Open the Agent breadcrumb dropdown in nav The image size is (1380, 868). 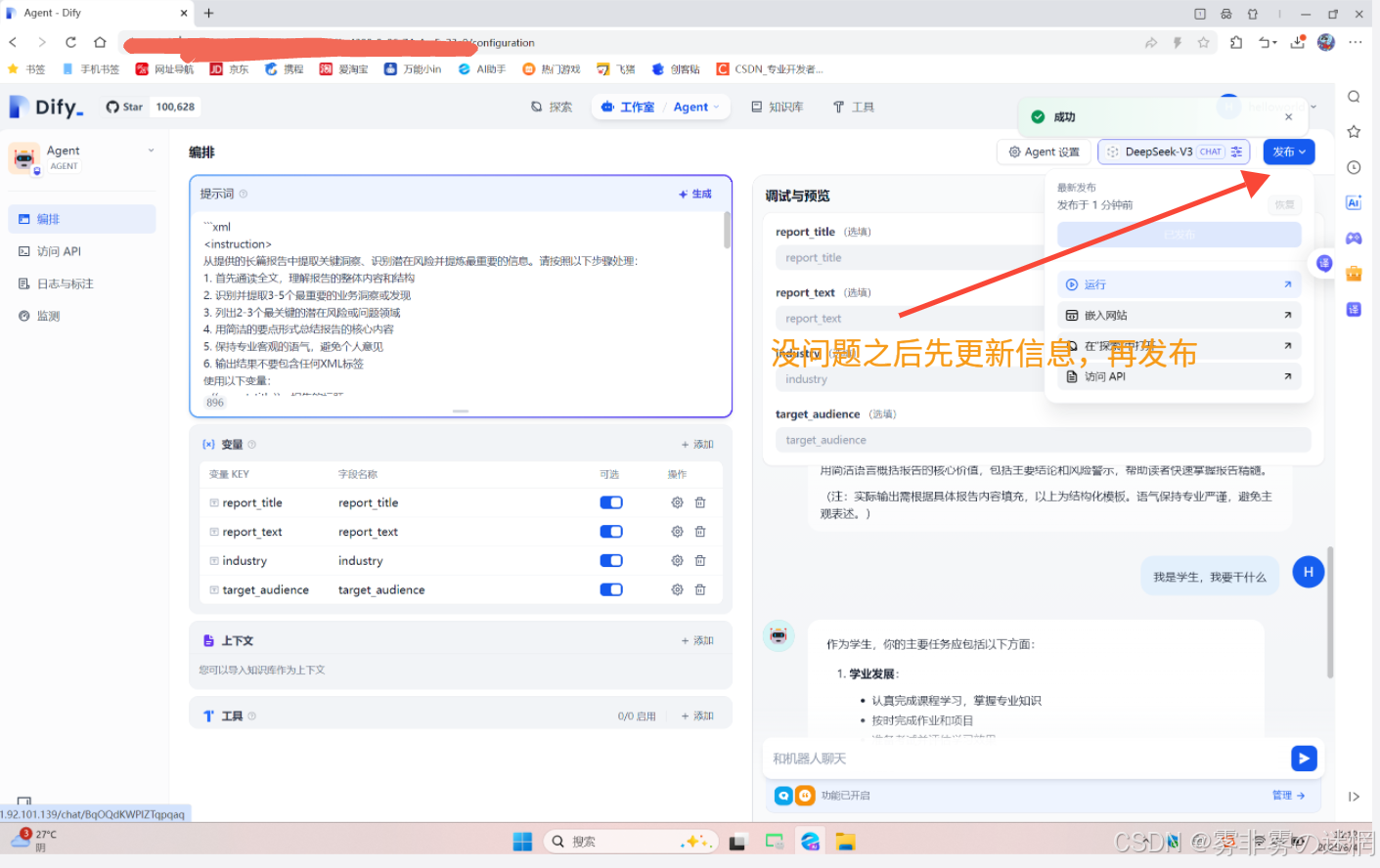pyautogui.click(x=696, y=107)
